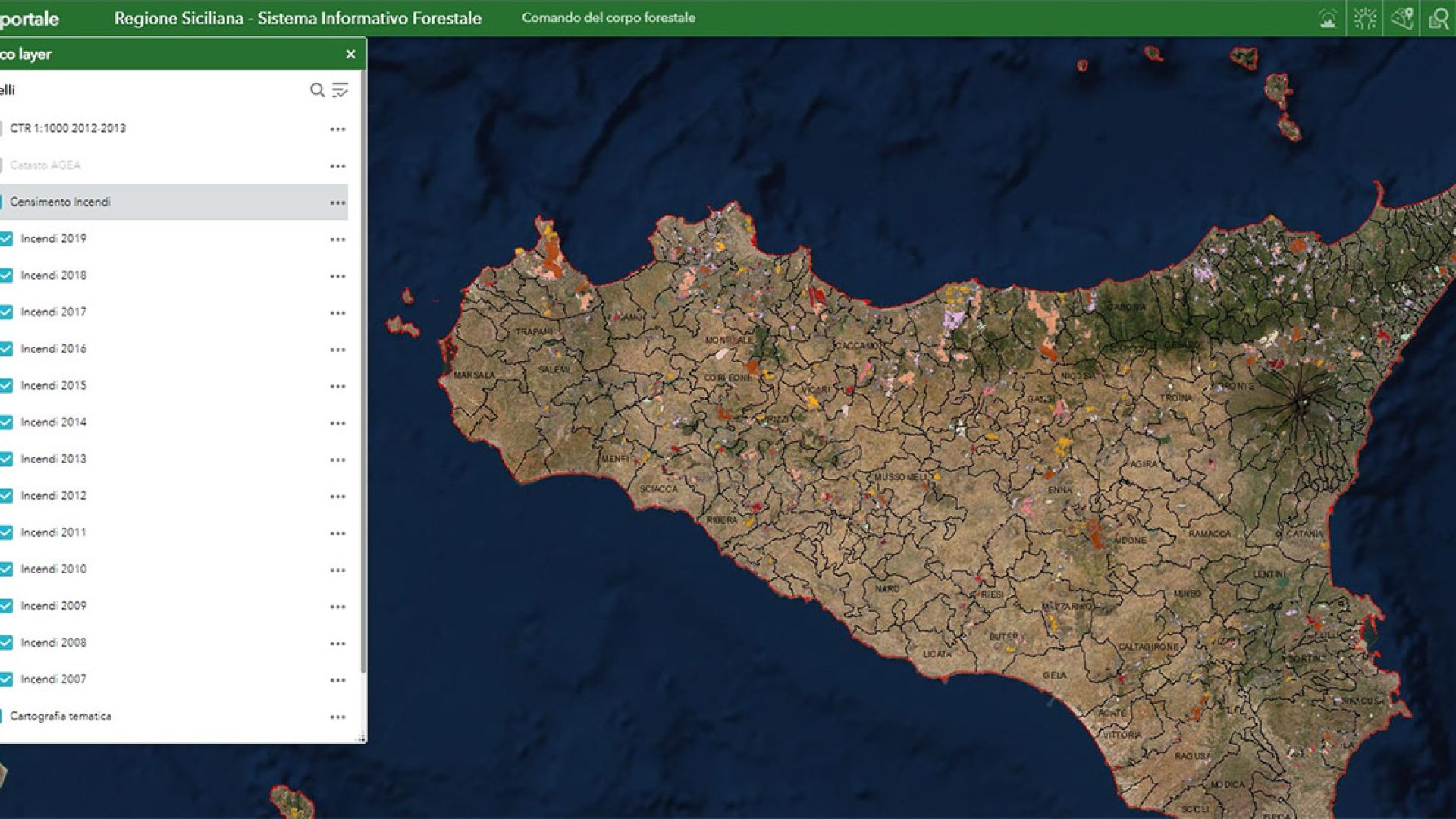Open options menu for Incendi 2019

click(x=337, y=240)
